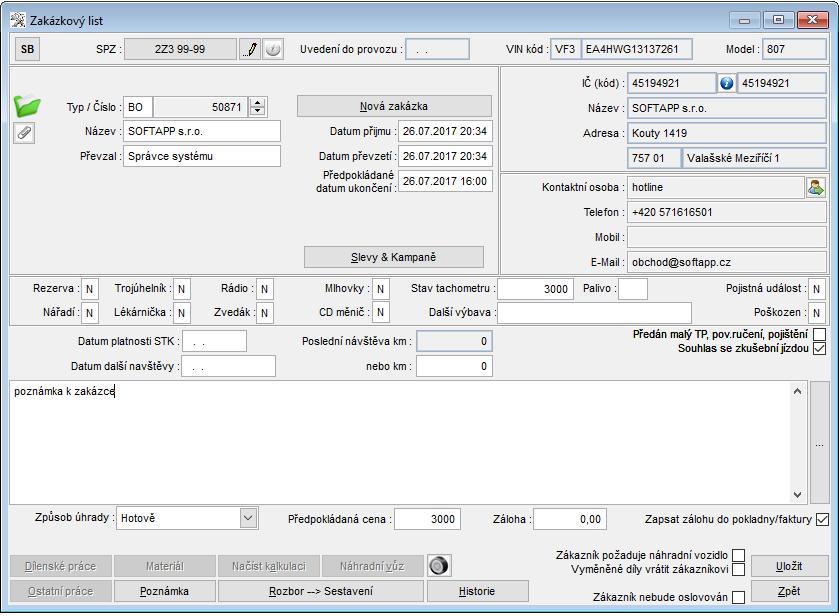The width and height of the screenshot is (839, 616).
Task: Toggle the Poškozen N field
Action: (817, 313)
